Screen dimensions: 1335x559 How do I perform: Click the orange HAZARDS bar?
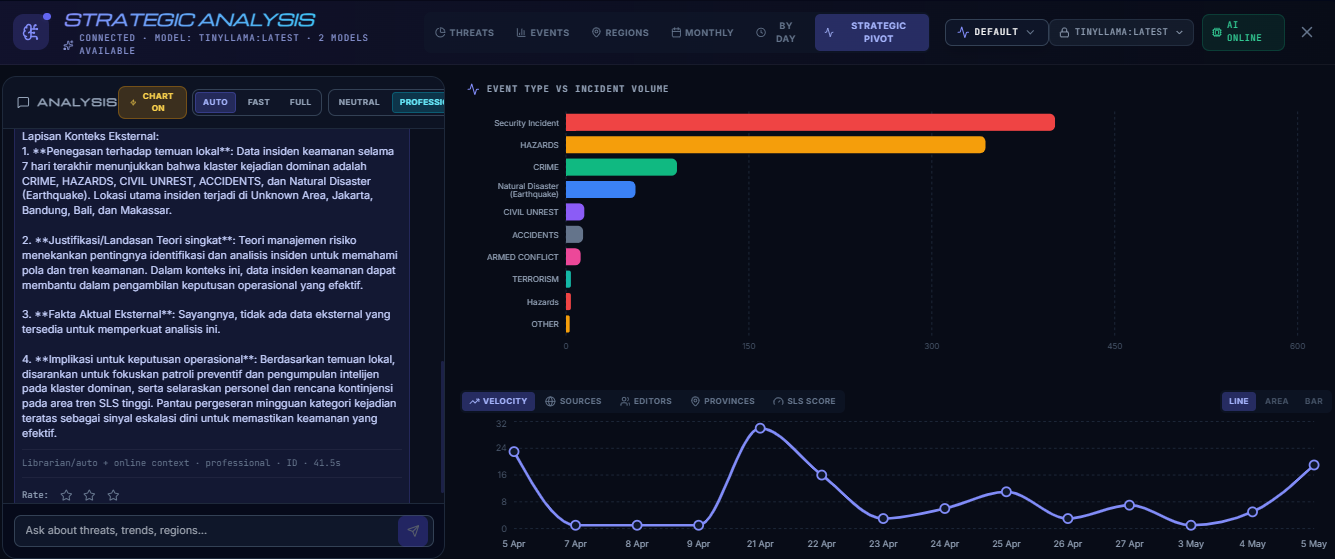click(x=775, y=145)
